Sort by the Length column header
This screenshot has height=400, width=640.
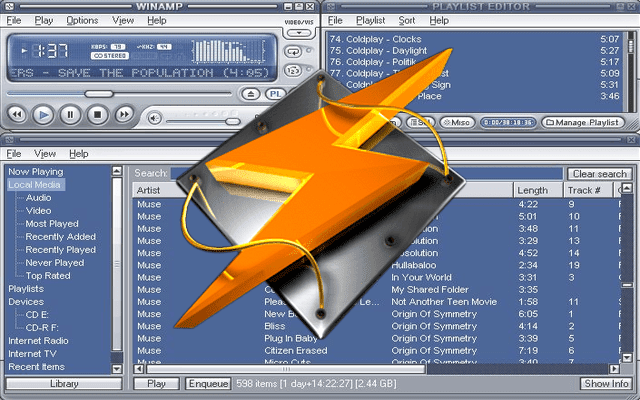(x=537, y=191)
